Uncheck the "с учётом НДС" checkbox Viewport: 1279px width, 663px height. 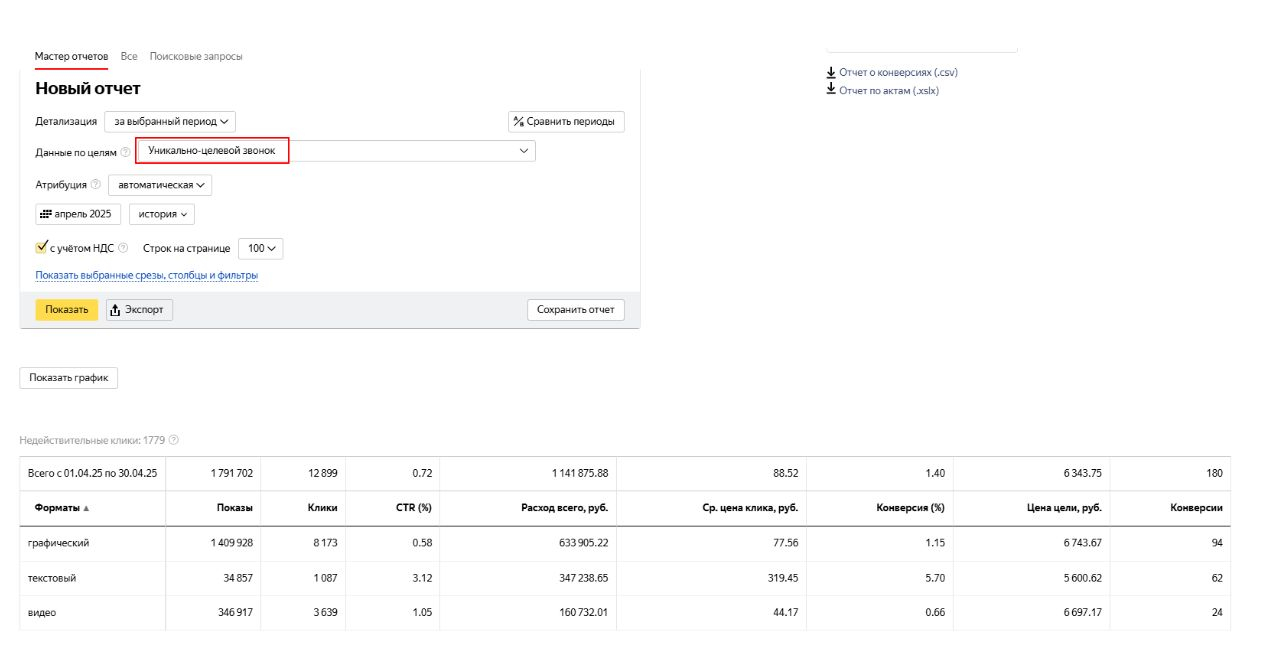click(x=42, y=247)
